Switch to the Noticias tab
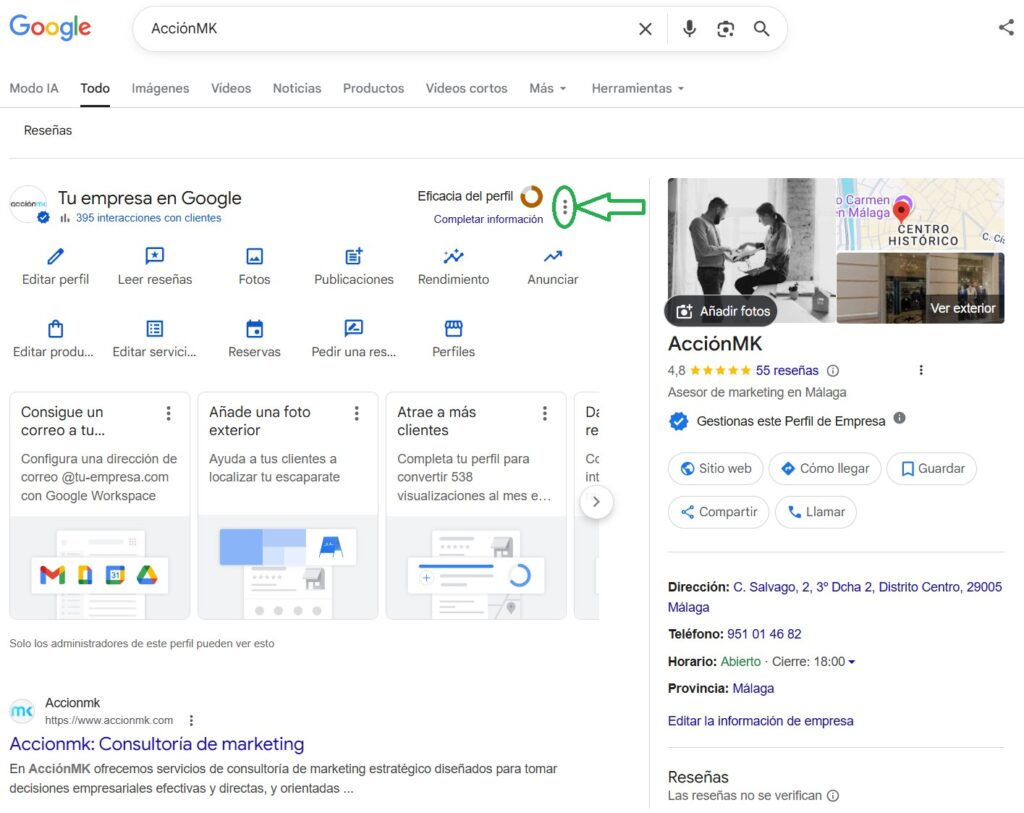 [297, 88]
